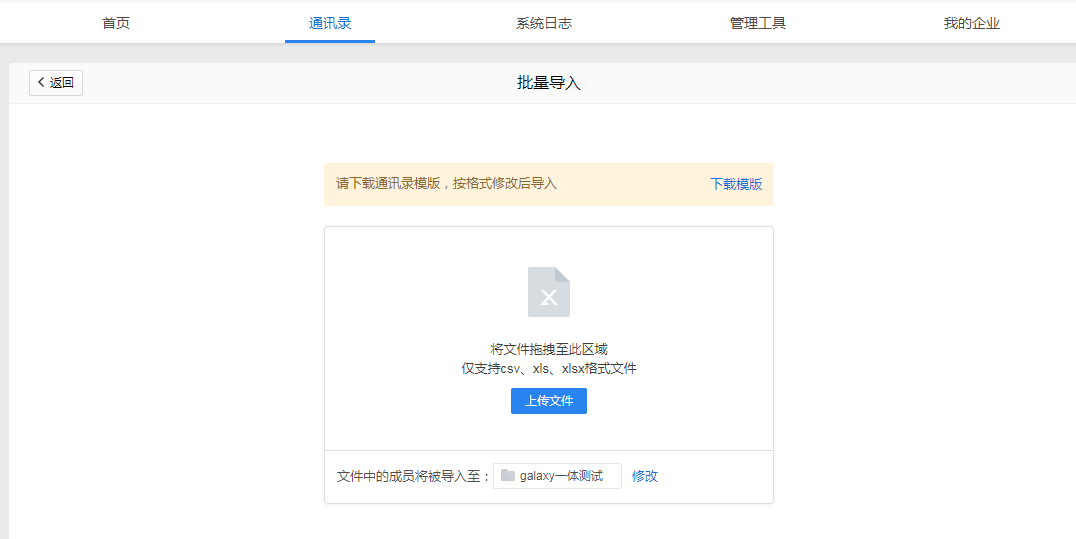
Task: Go to the 管理工具 tab
Action: 758,23
